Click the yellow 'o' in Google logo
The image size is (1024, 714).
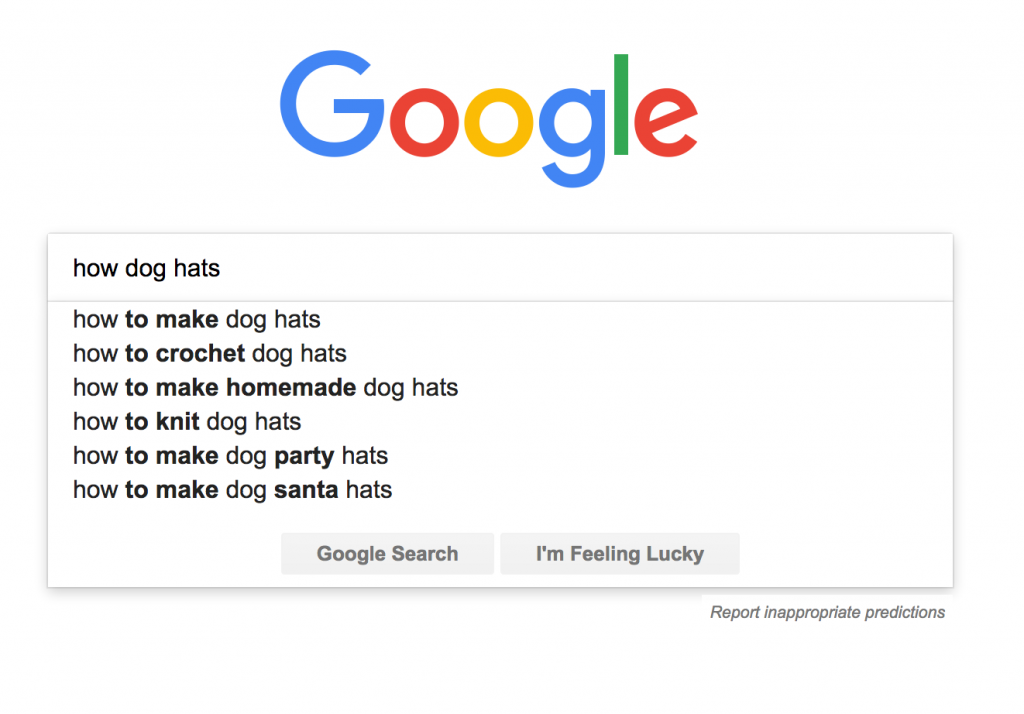(x=499, y=122)
